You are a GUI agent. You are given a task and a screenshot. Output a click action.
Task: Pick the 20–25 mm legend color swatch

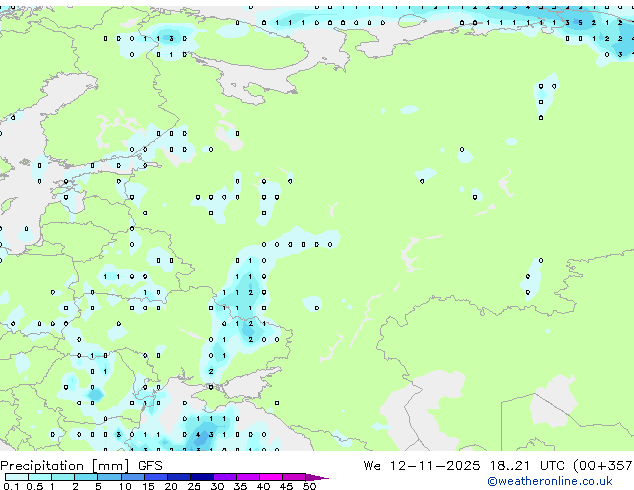[179, 477]
